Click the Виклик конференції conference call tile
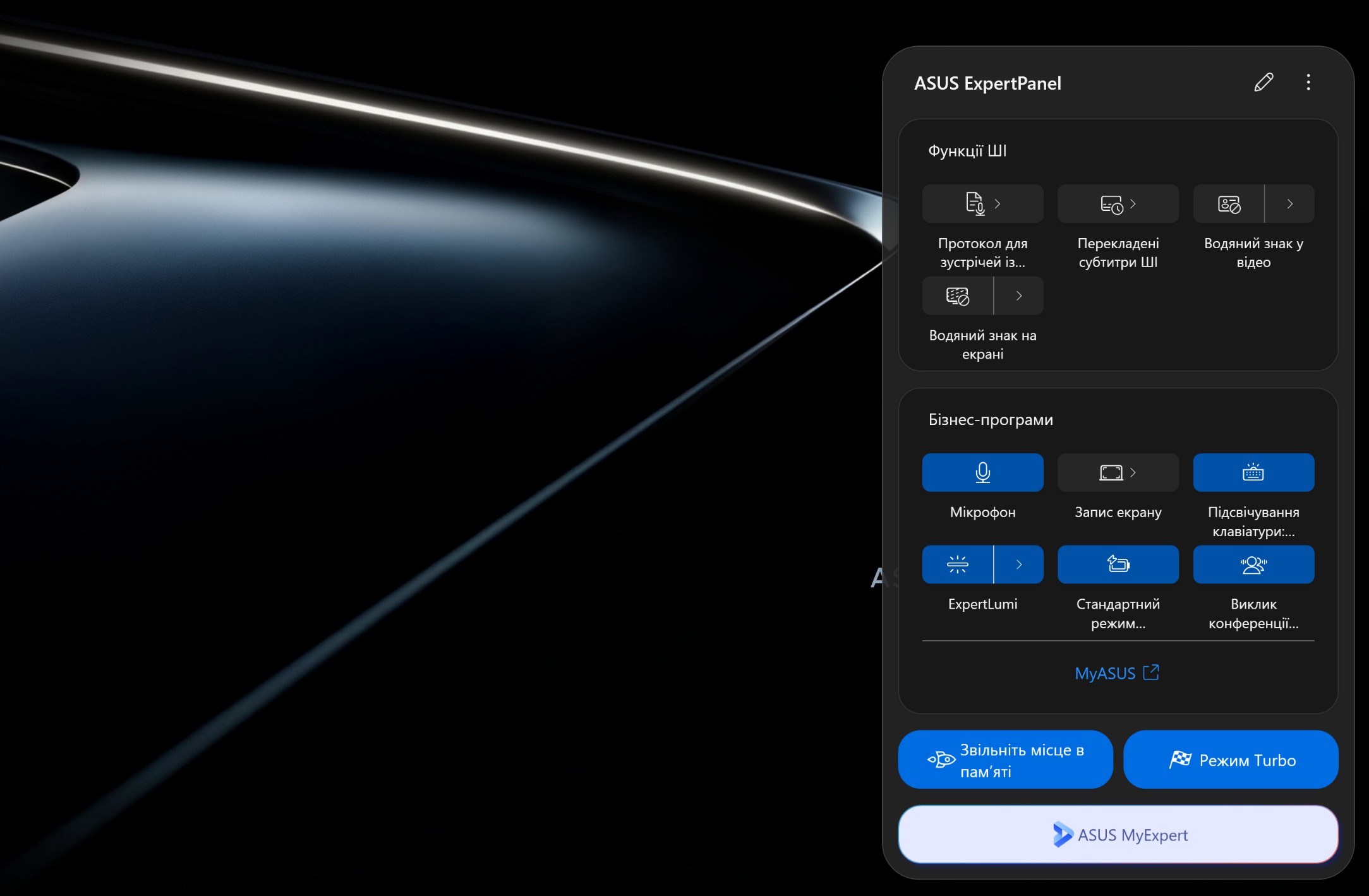The width and height of the screenshot is (1369, 896). [1253, 564]
